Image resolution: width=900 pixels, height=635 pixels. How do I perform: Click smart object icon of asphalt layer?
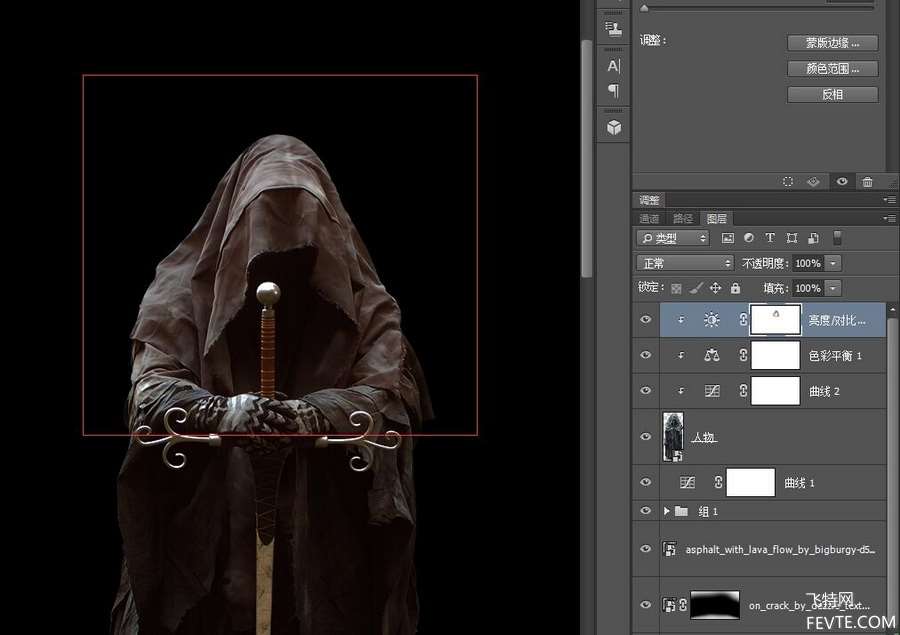[x=669, y=549]
